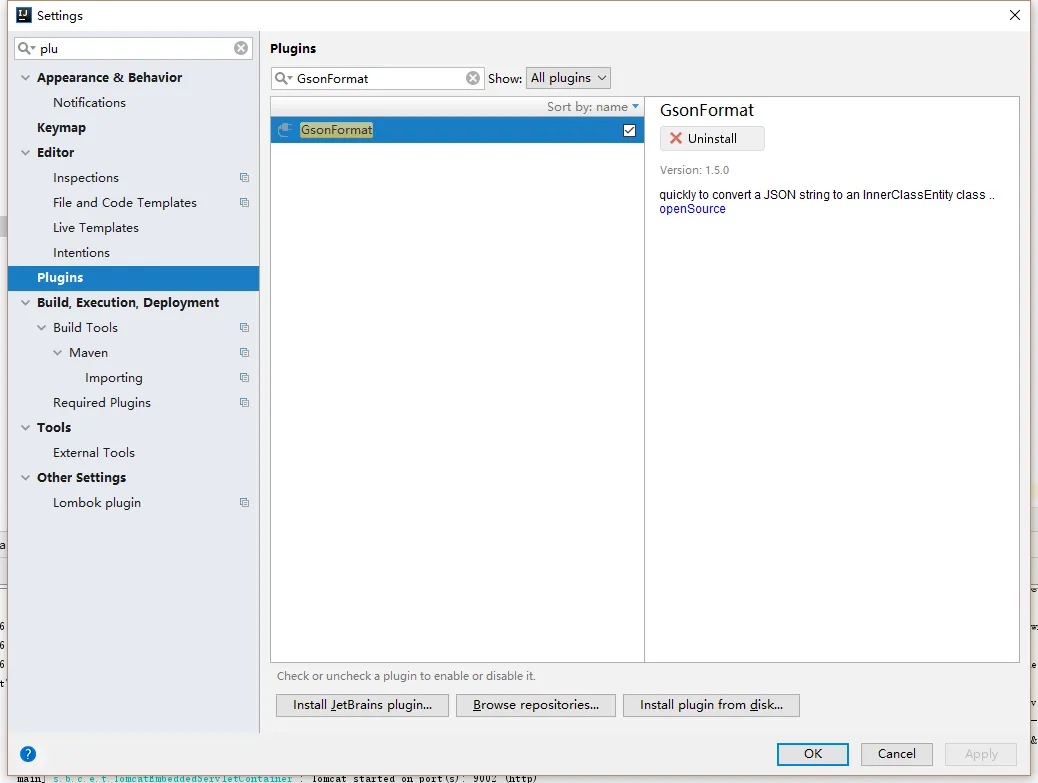
Task: Open help with the question mark icon
Action: (x=28, y=754)
